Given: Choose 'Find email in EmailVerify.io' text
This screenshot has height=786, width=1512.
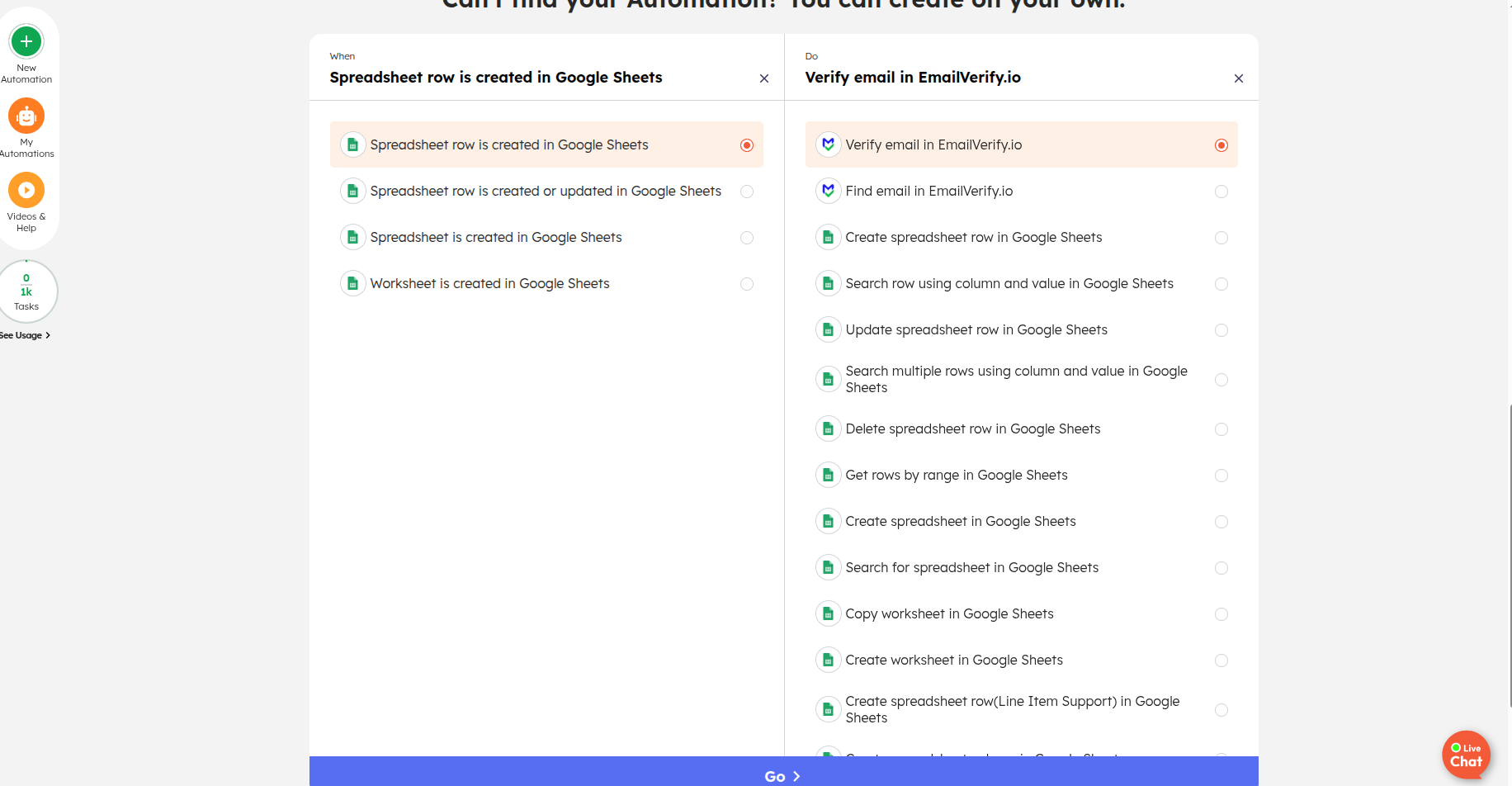Looking at the screenshot, I should point(929,192).
